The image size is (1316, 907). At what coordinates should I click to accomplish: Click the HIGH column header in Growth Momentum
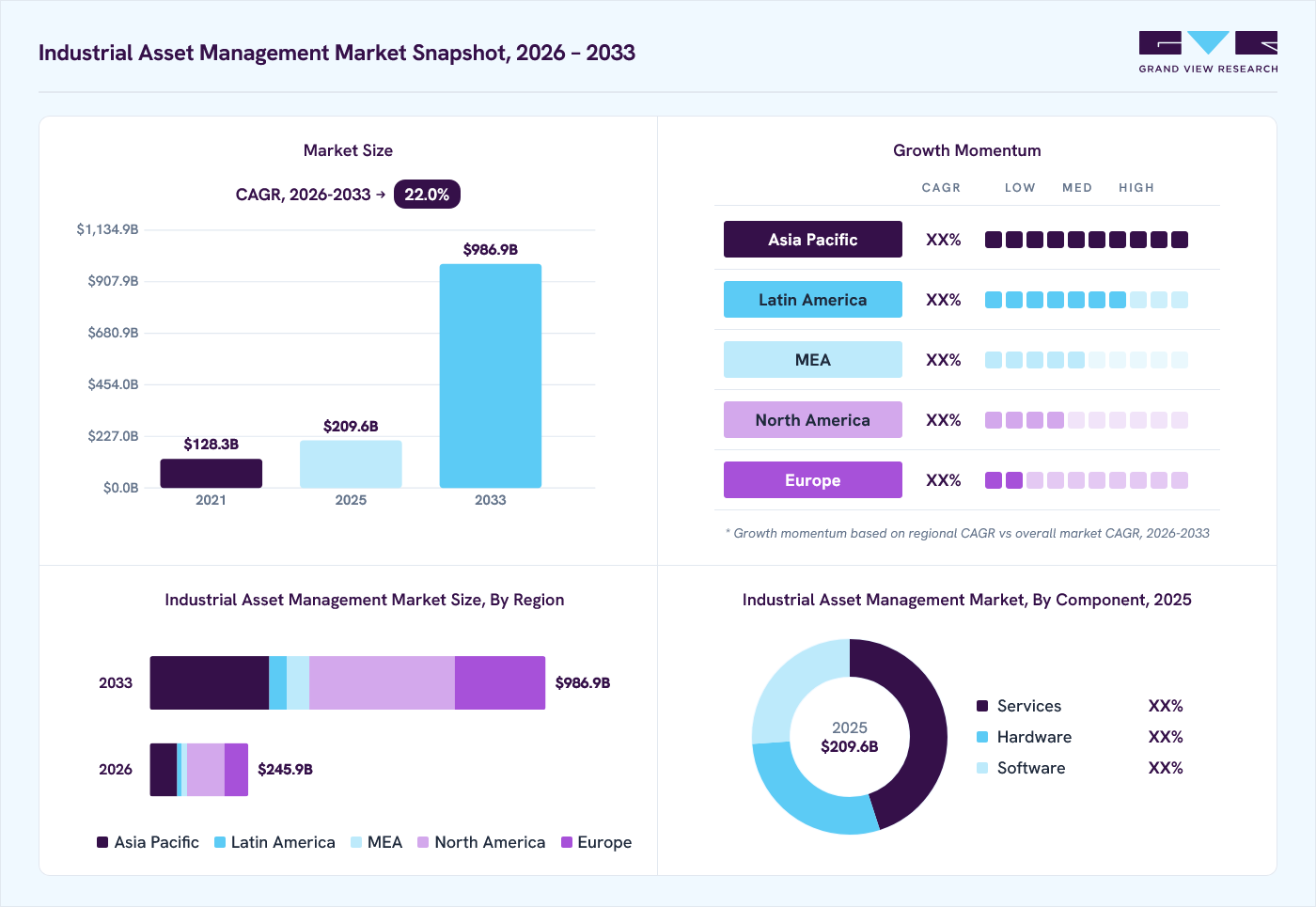pyautogui.click(x=1136, y=188)
